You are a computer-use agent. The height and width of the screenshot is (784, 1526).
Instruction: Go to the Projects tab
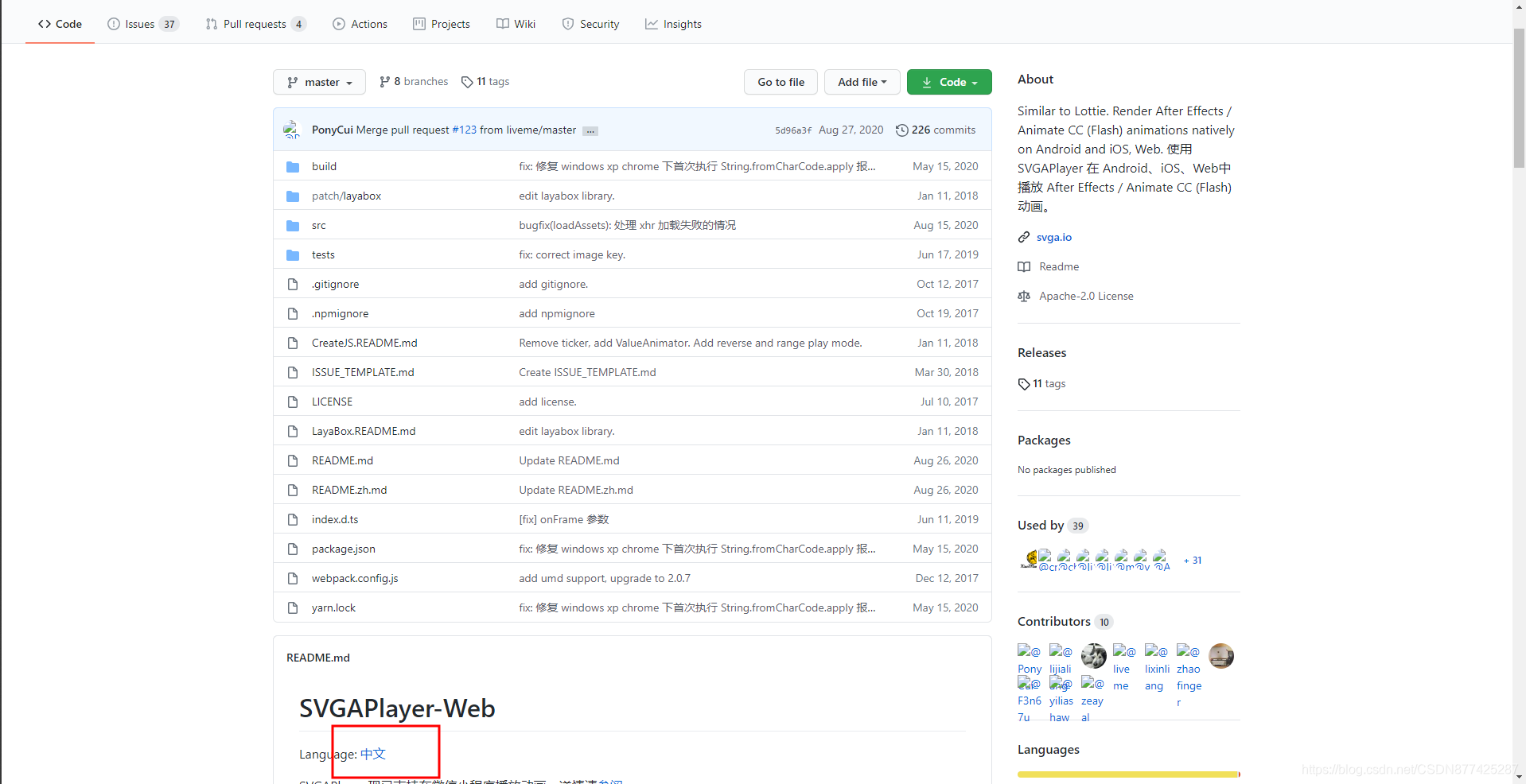coord(442,24)
